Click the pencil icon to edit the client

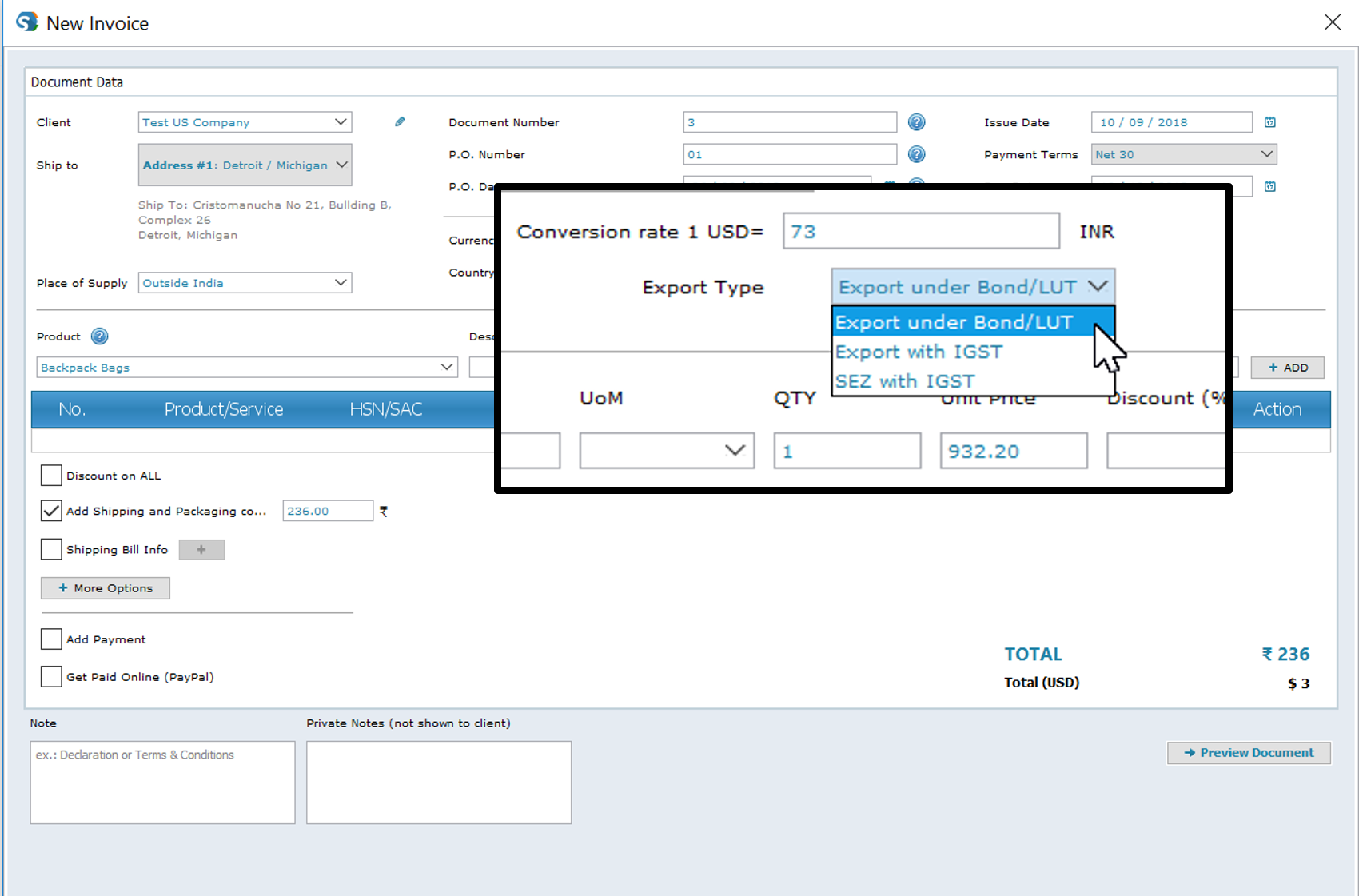point(400,121)
